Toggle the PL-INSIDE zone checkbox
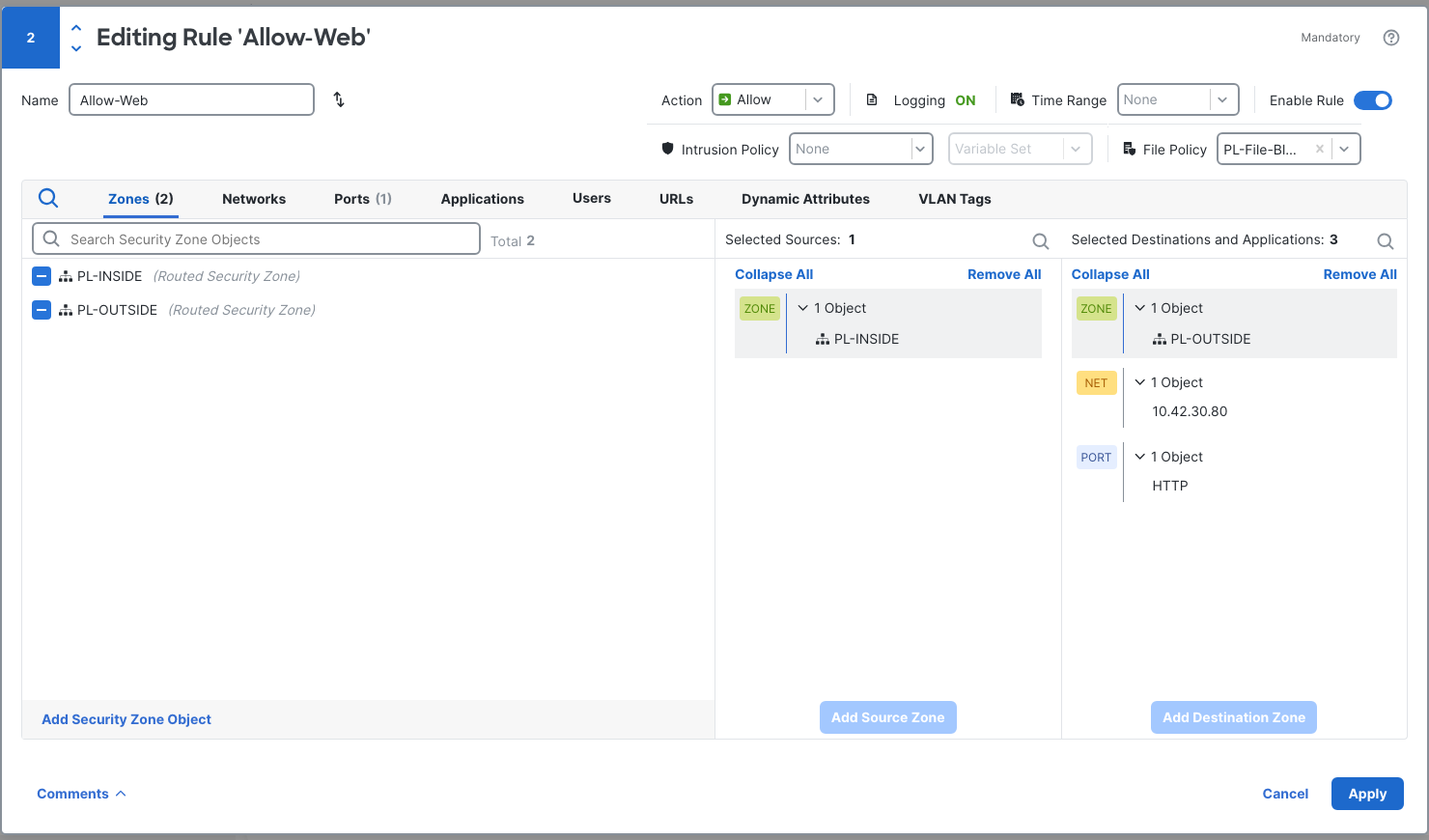The width and height of the screenshot is (1429, 840). [x=42, y=276]
